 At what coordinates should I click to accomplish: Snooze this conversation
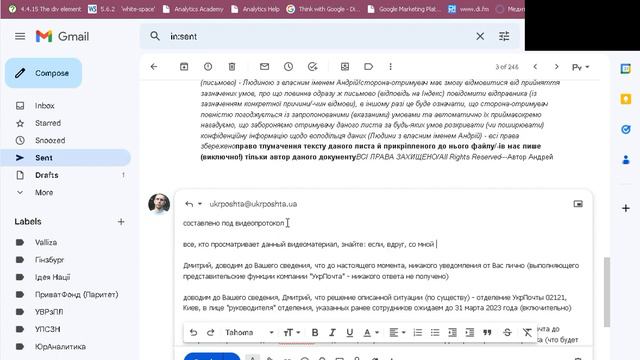289,67
